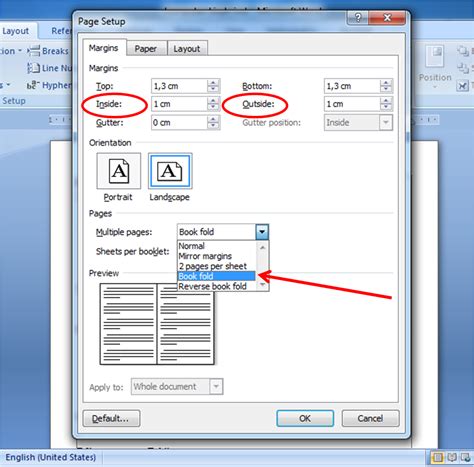Image resolution: width=474 pixels, height=467 pixels.
Task: Click the Default... button
Action: (111, 418)
